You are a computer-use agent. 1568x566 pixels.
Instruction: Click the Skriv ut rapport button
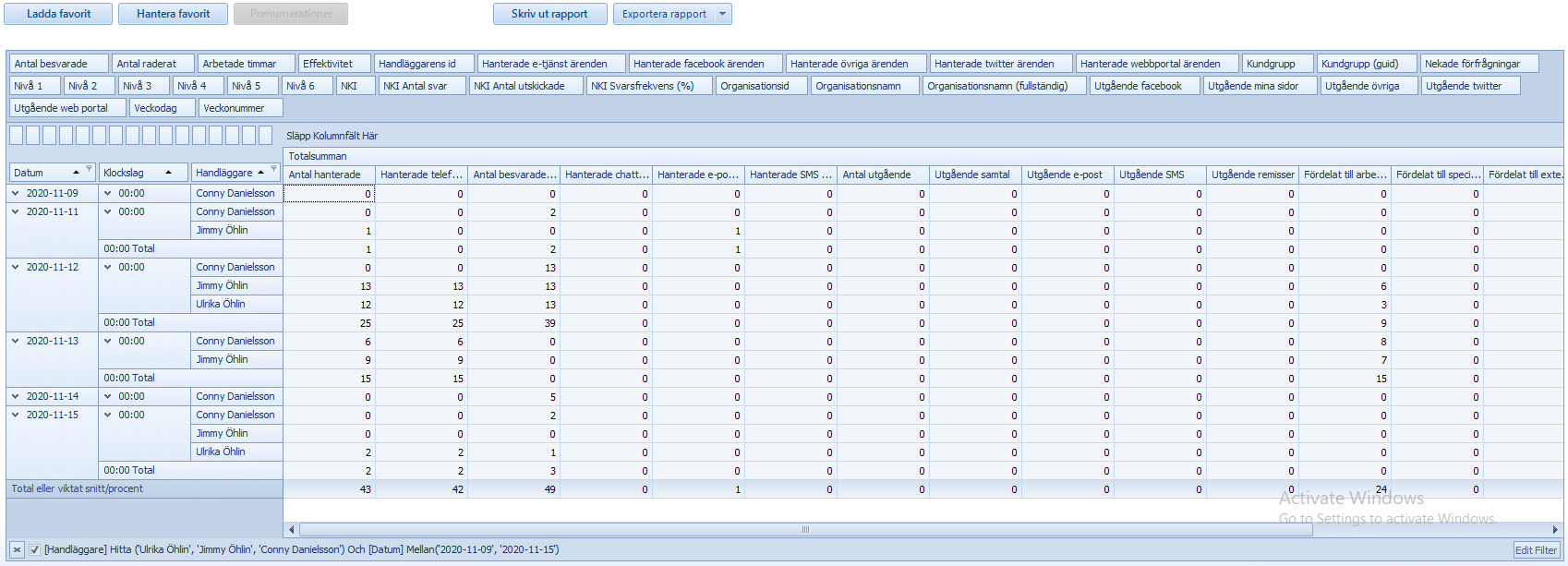pos(549,14)
